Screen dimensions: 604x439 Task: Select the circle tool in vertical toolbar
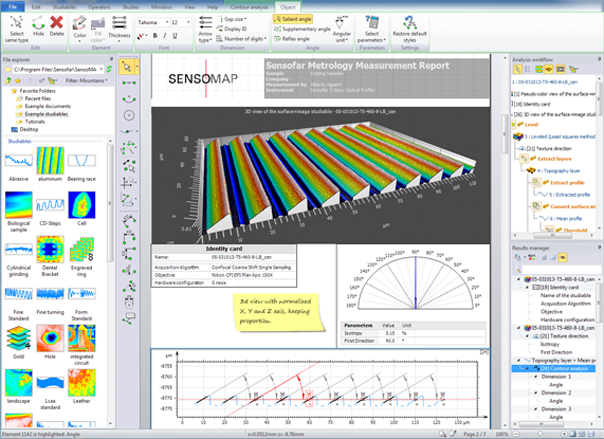pyautogui.click(x=129, y=115)
